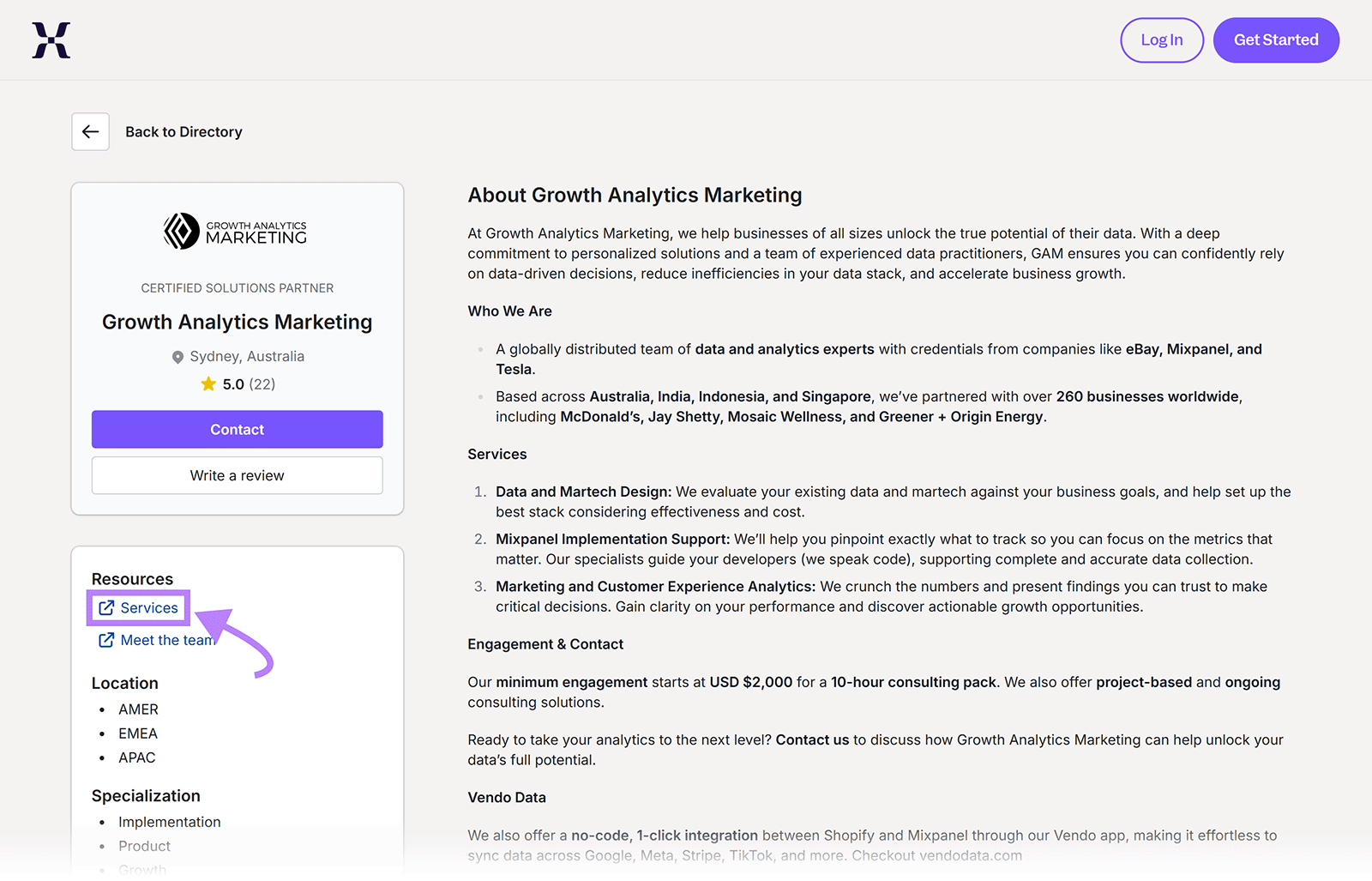The height and width of the screenshot is (881, 1372).
Task: Open the Services resource link
Action: [x=147, y=607]
